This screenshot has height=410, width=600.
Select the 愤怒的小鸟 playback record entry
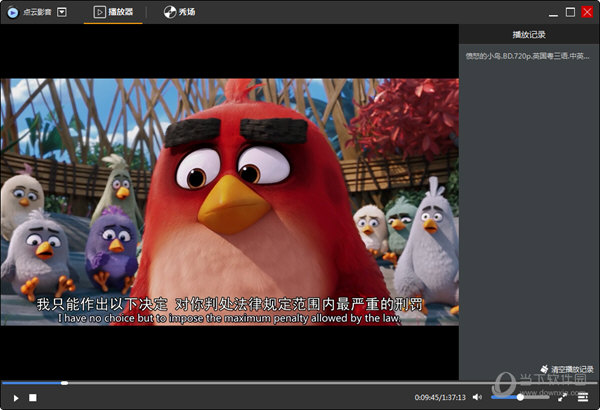point(527,56)
